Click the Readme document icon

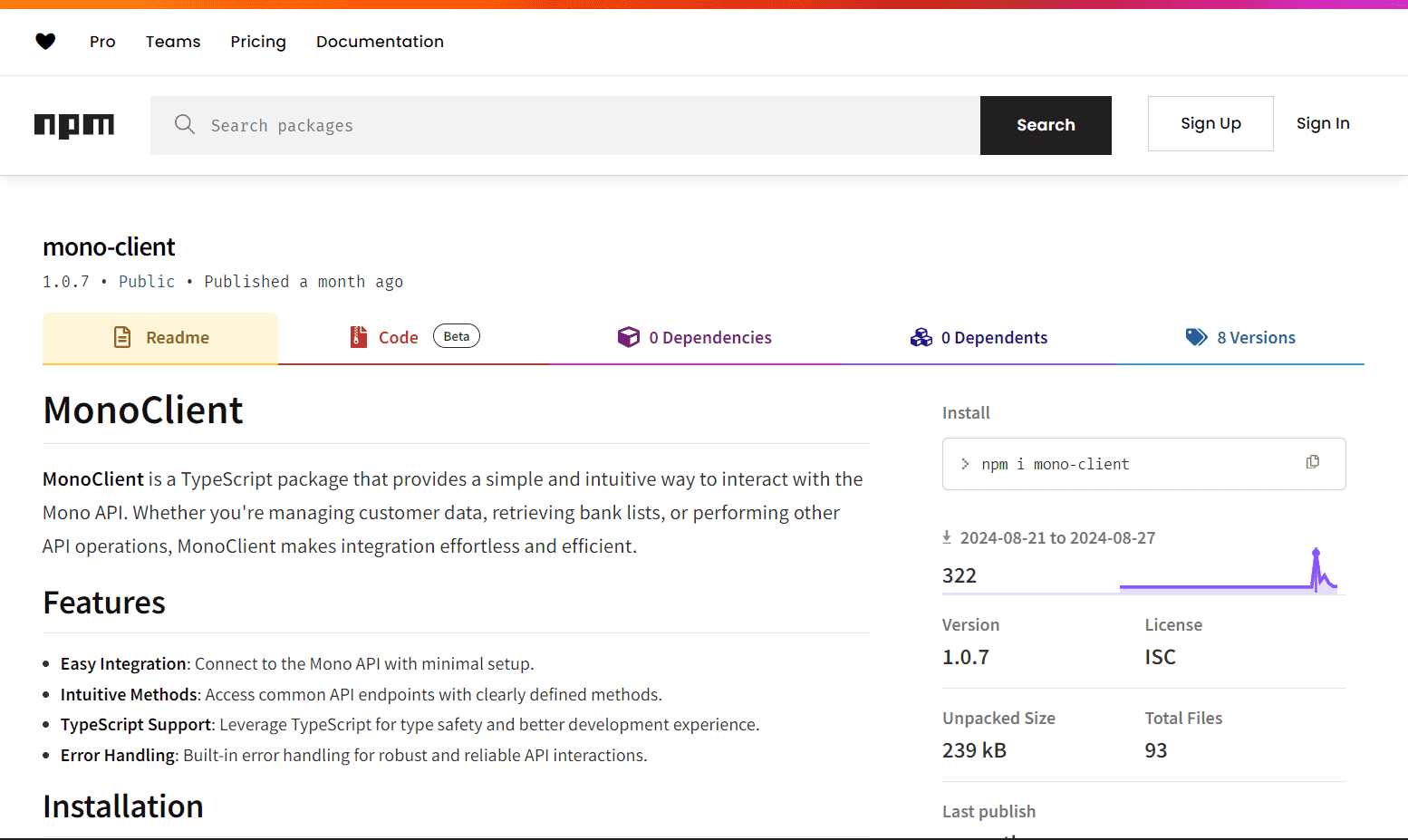pyautogui.click(x=122, y=336)
